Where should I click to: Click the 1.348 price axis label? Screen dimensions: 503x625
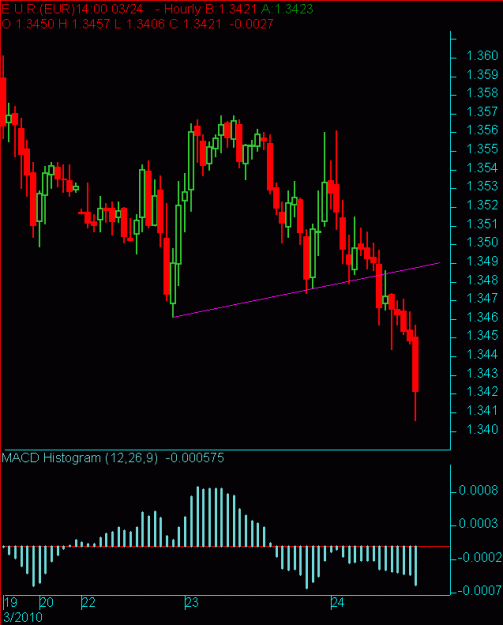point(482,280)
